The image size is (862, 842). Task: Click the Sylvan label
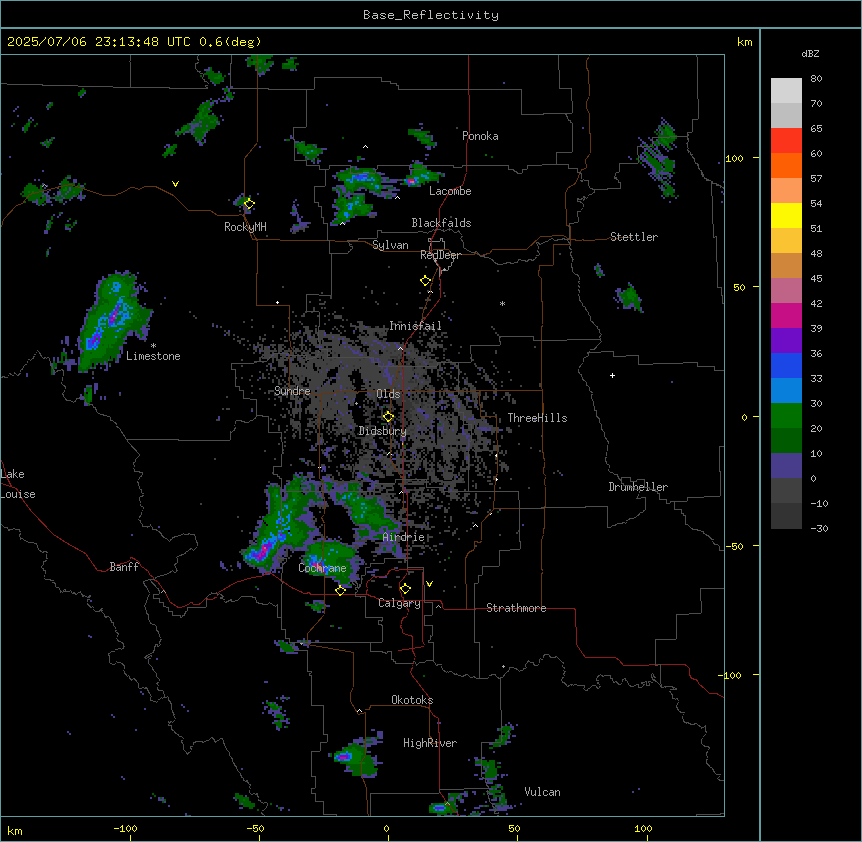point(390,245)
